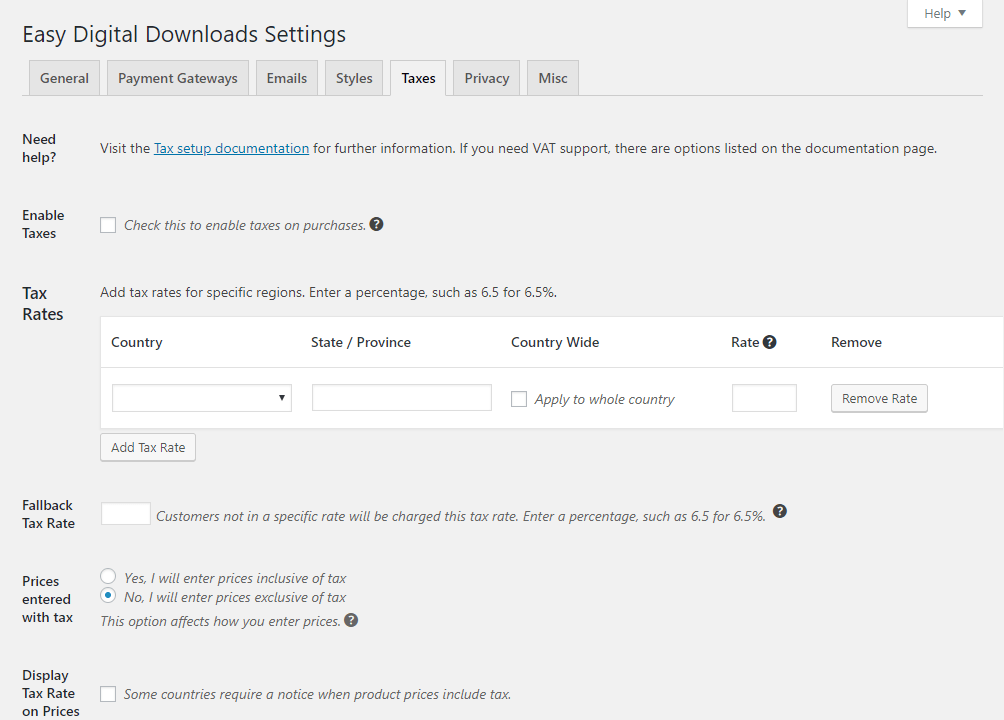Focus the State / Province input field
This screenshot has height=720, width=1004.
point(401,398)
